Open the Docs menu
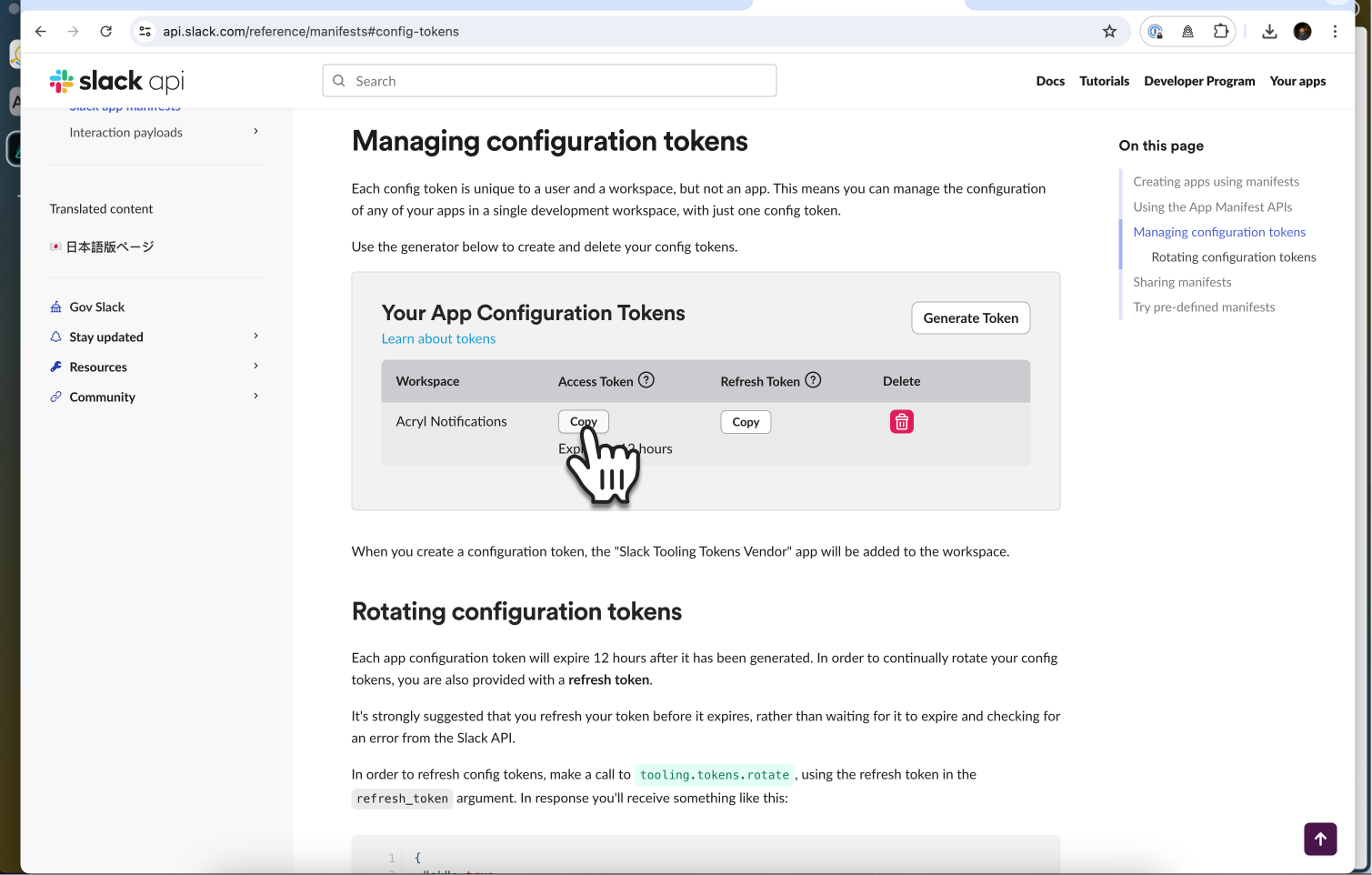The image size is (1372, 875). 1050,81
